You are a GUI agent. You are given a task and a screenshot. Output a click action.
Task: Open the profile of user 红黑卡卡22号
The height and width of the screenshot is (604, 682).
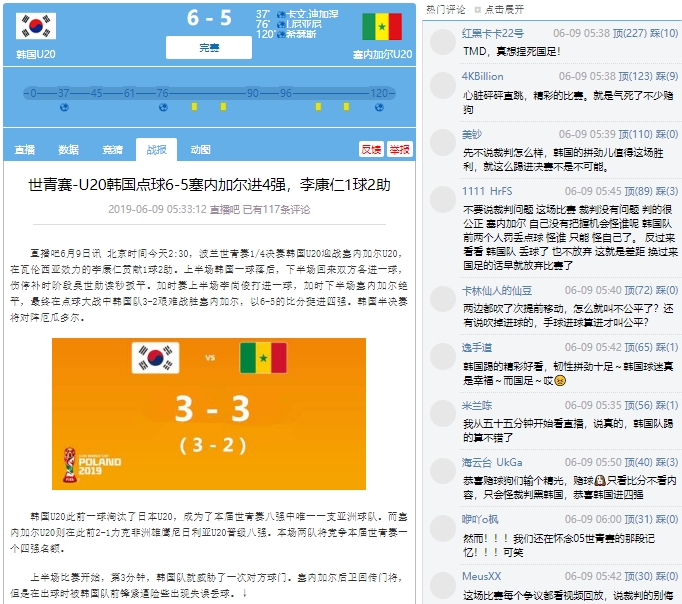[493, 33]
